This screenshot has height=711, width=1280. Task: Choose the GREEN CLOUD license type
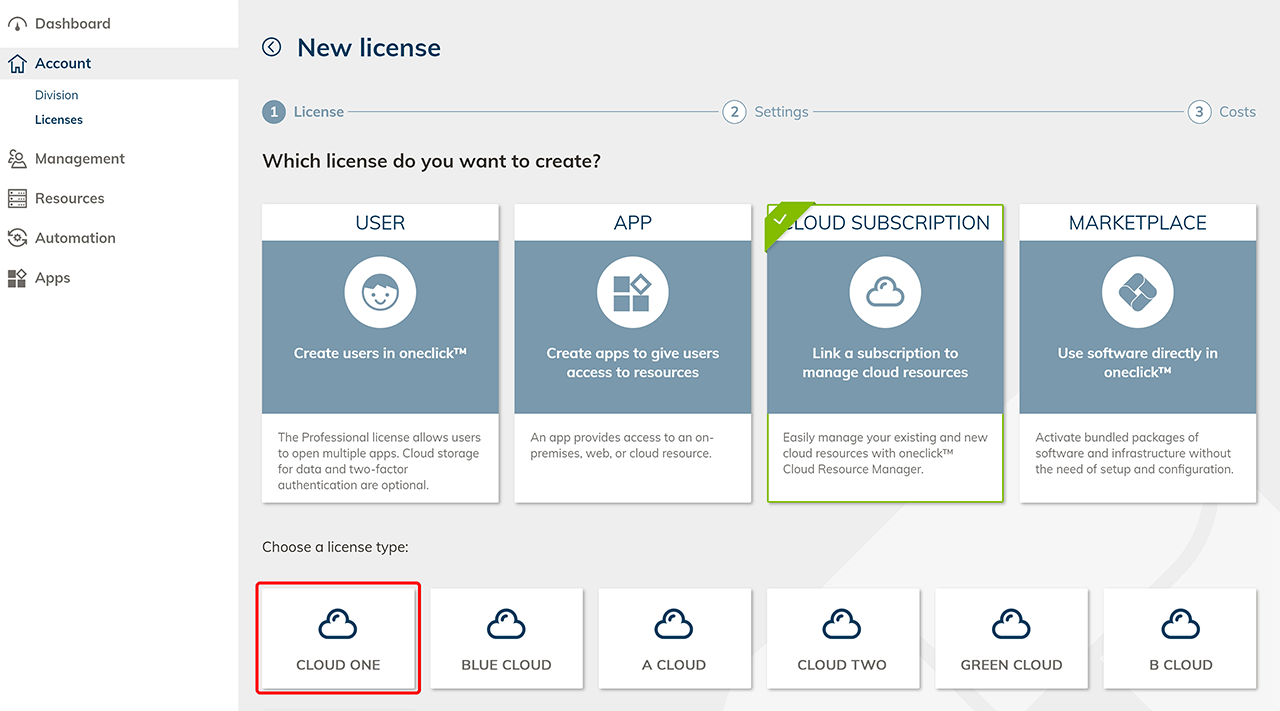[x=1011, y=638]
